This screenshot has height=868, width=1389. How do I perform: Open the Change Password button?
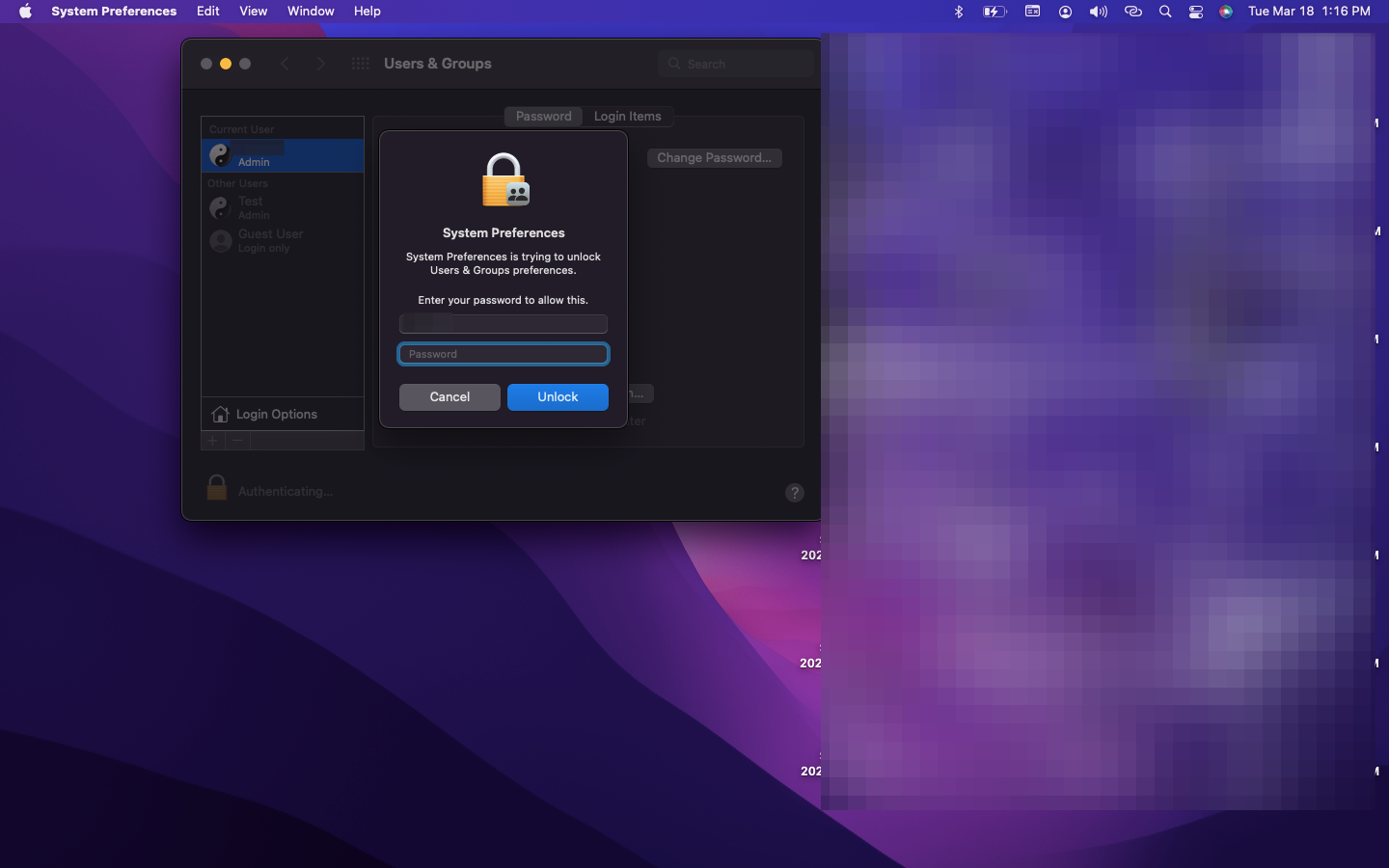click(x=714, y=158)
